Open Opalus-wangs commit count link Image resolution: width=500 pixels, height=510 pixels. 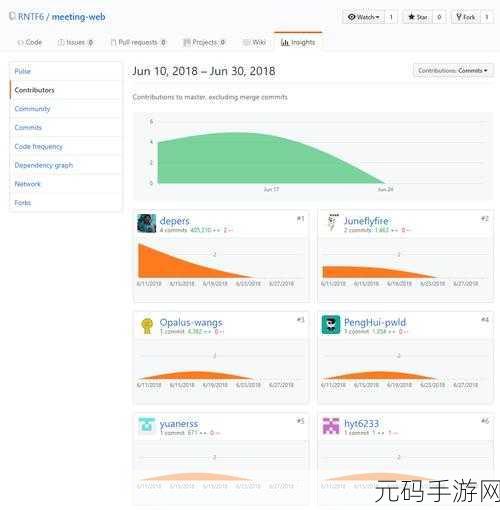click(172, 332)
